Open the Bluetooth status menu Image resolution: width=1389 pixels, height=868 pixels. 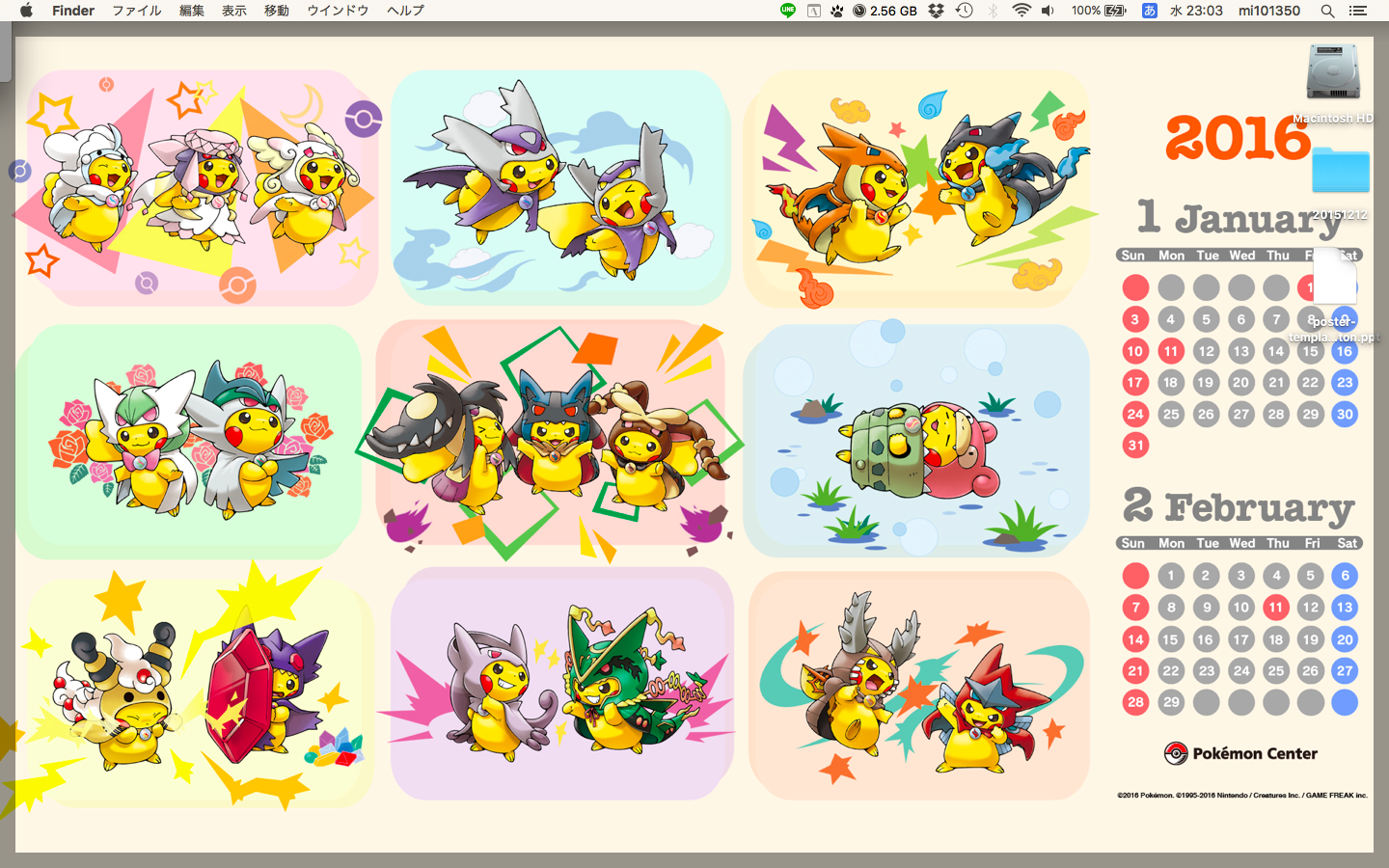click(x=994, y=11)
